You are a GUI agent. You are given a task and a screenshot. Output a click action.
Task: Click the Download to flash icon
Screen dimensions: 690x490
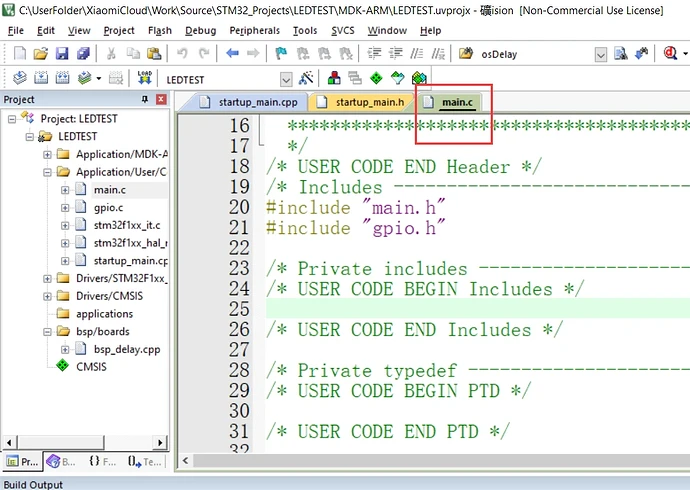(144, 78)
